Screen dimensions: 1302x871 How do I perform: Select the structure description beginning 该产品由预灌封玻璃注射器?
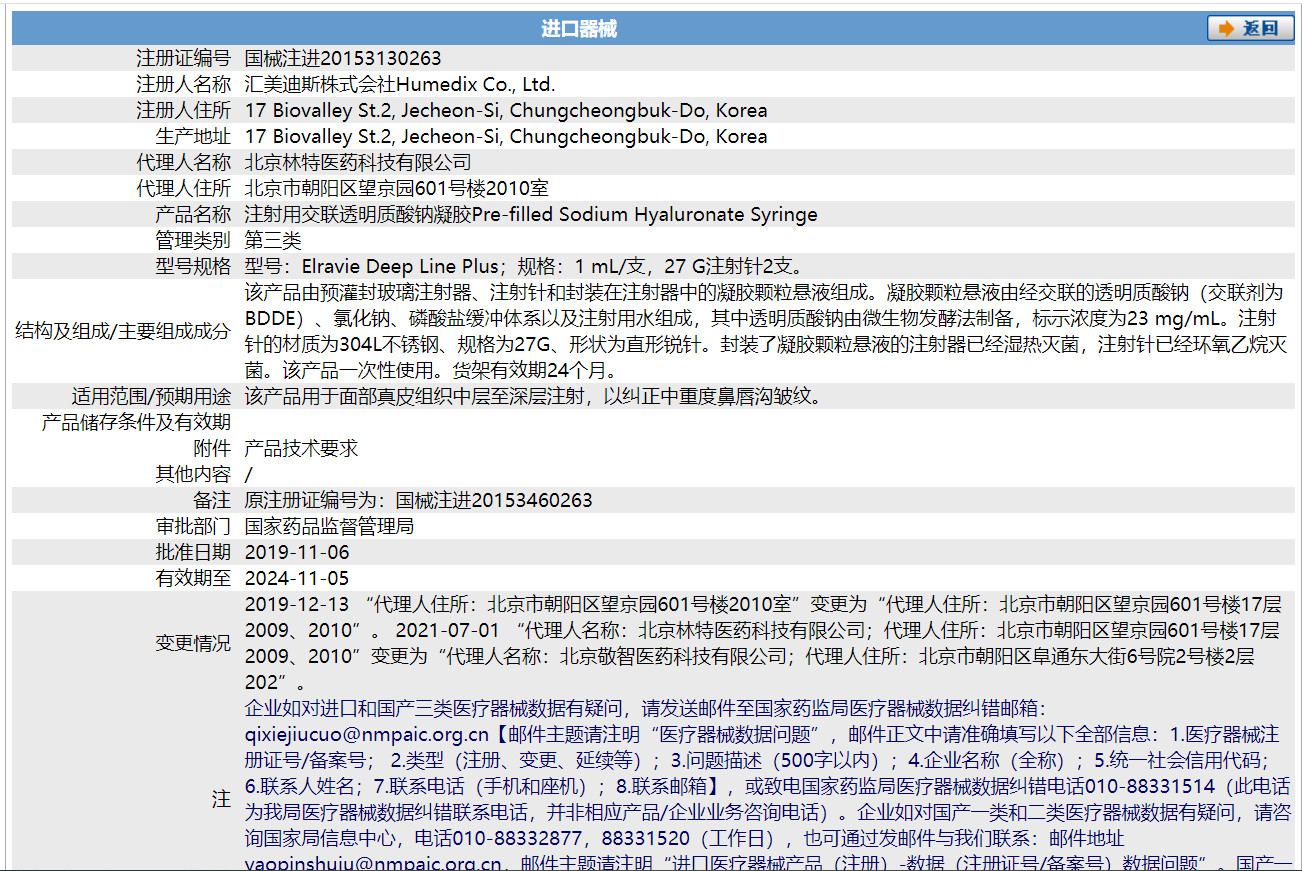[x=766, y=331]
